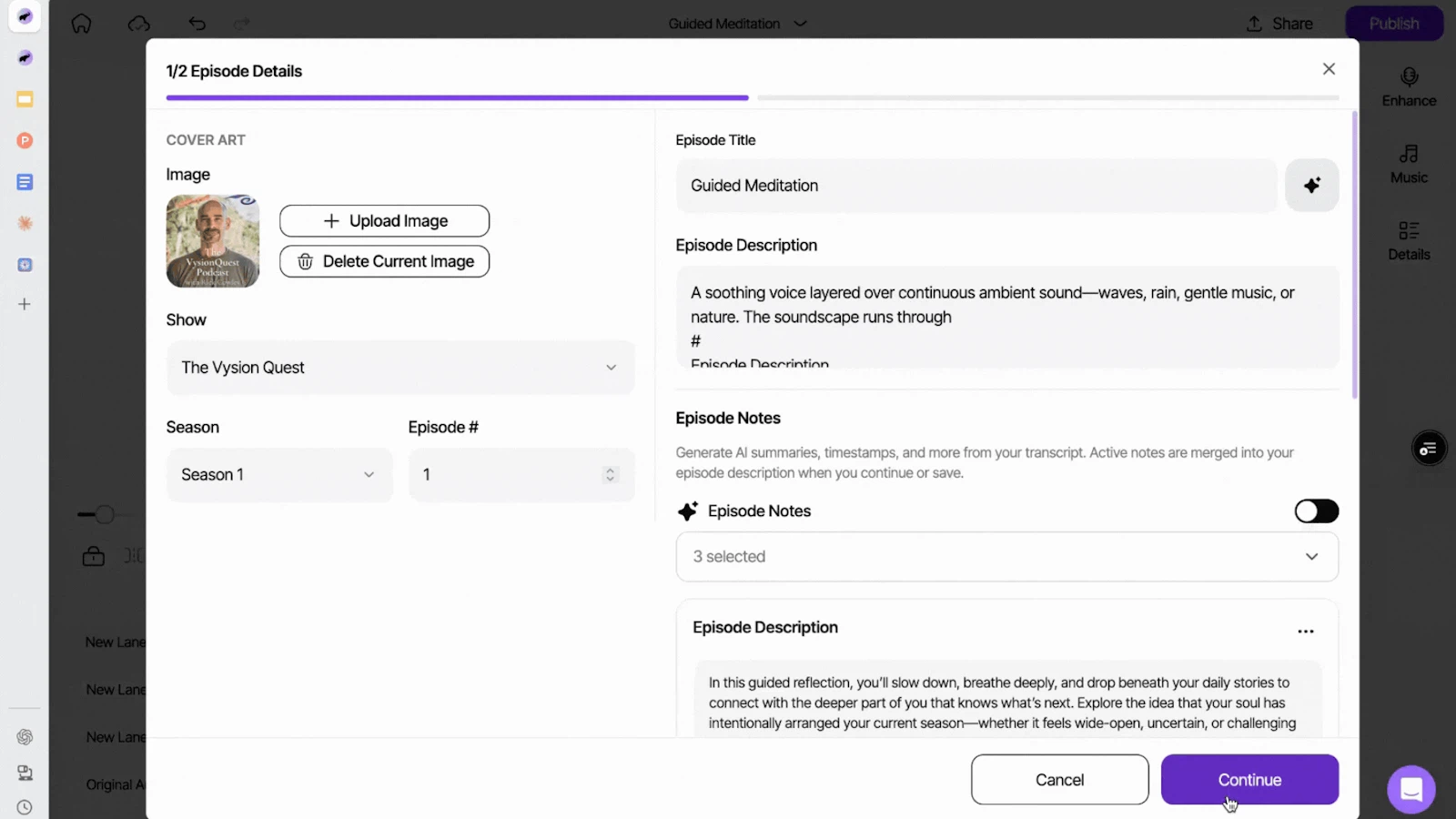This screenshot has width=1456, height=819.
Task: Click the Continue button
Action: (x=1249, y=779)
